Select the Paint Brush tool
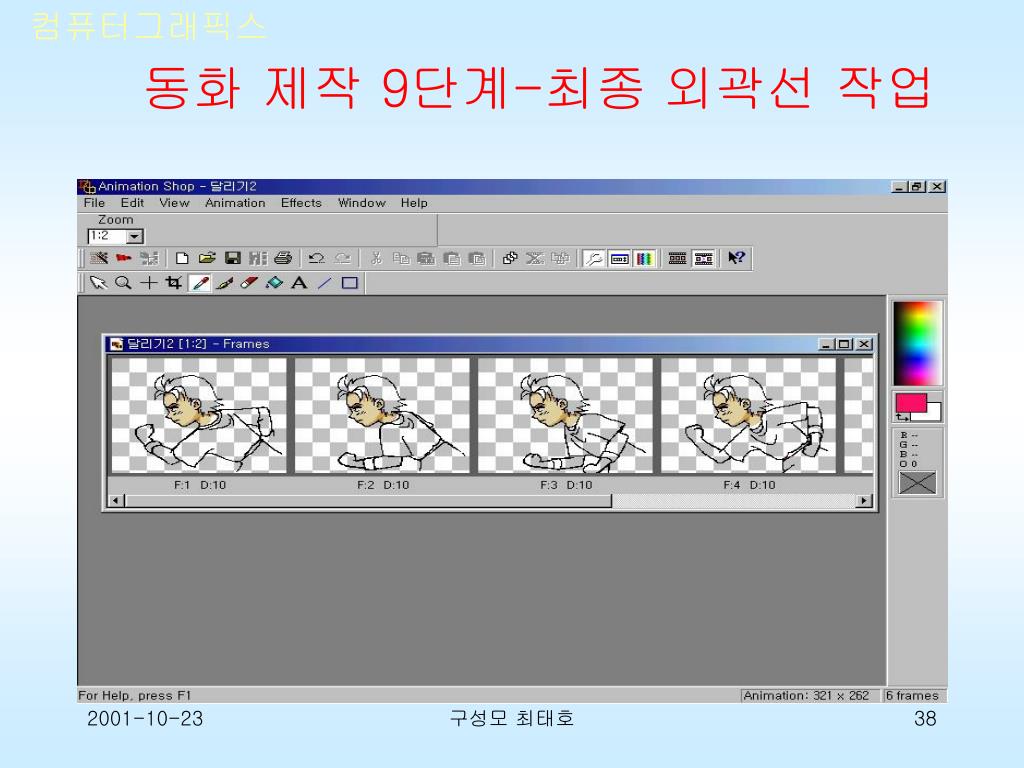This screenshot has height=768, width=1024. click(225, 283)
